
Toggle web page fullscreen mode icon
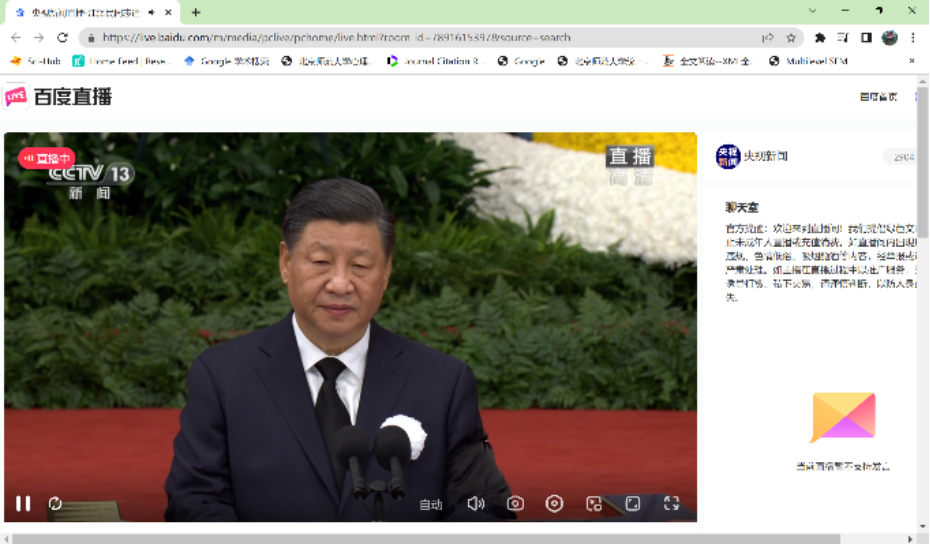(x=633, y=504)
